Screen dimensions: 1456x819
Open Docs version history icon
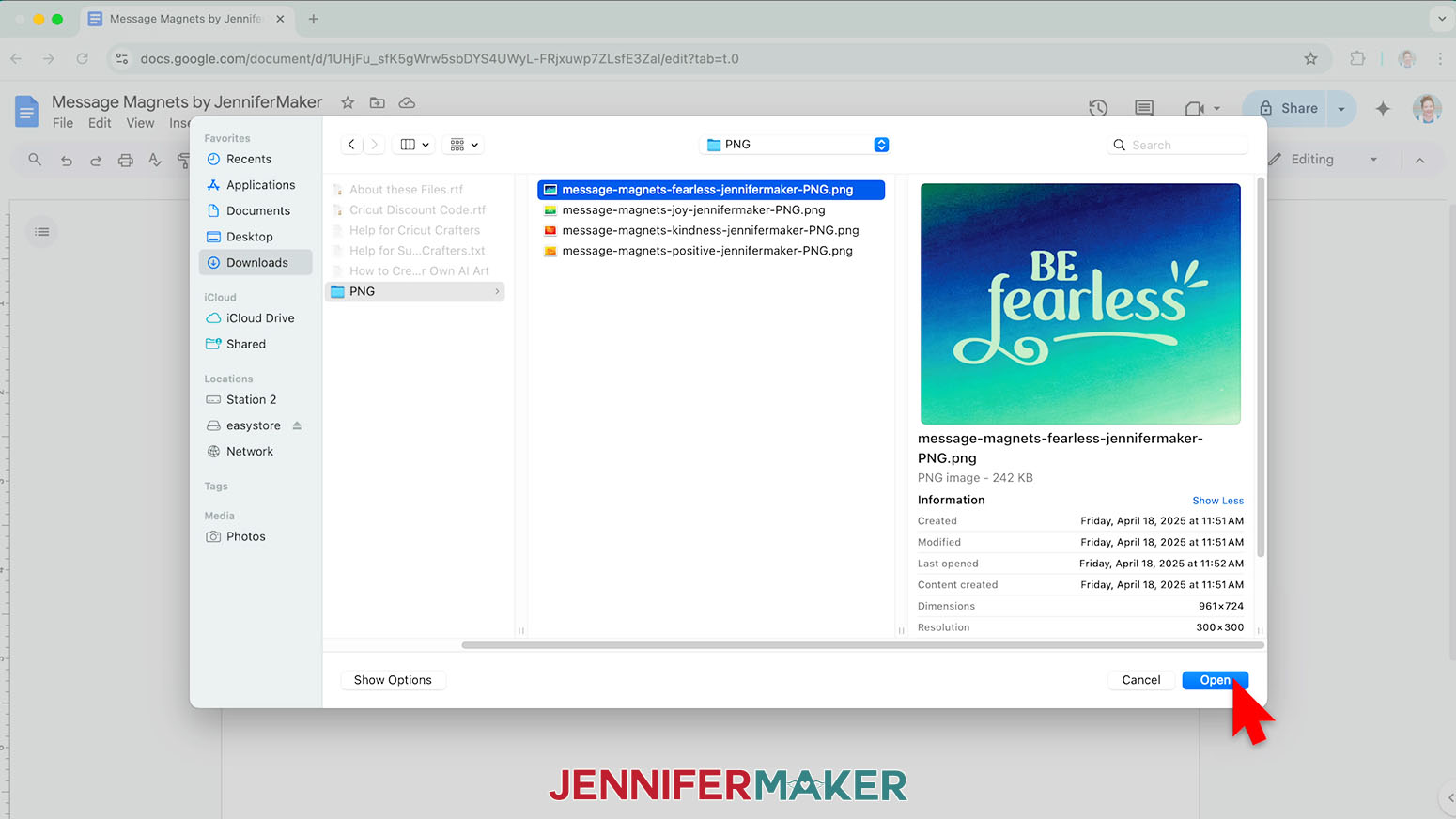1098,108
